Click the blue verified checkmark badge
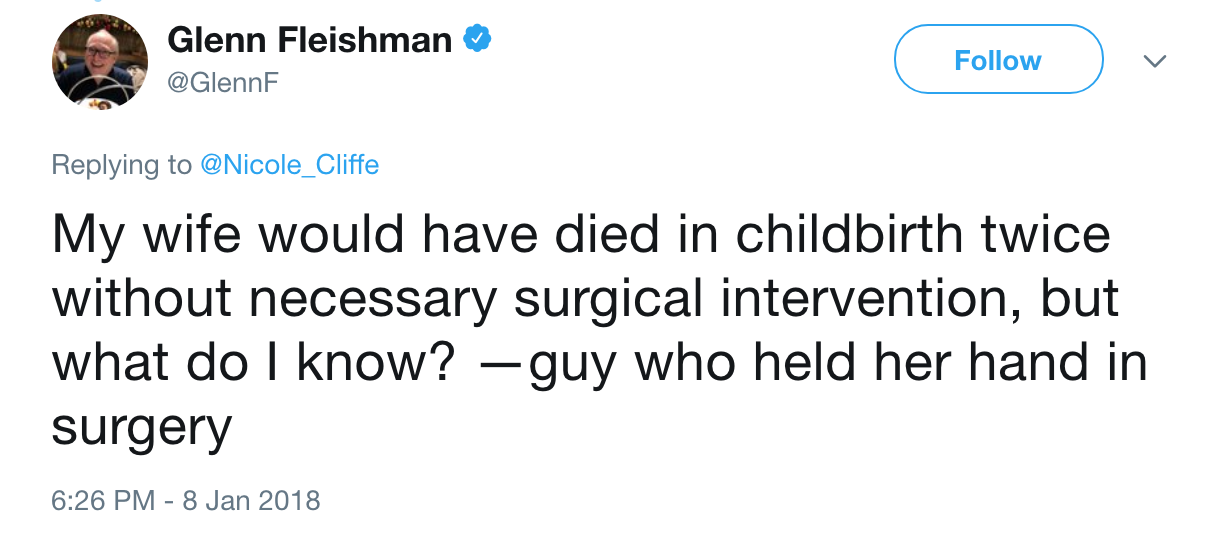This screenshot has height=538, width=1226. pyautogui.click(x=477, y=40)
